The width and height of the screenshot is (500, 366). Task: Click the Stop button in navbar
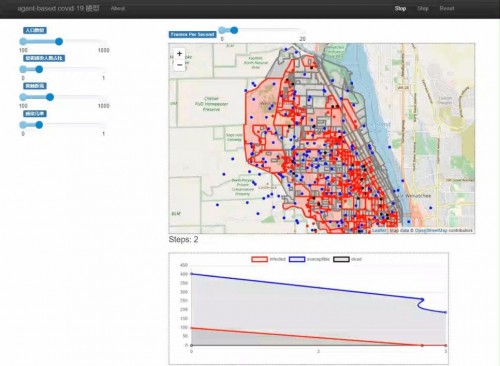pos(400,8)
